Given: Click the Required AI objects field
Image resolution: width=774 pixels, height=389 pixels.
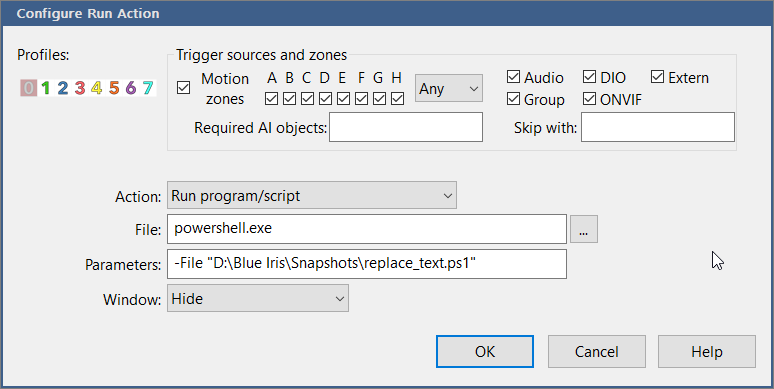Looking at the screenshot, I should point(406,127).
